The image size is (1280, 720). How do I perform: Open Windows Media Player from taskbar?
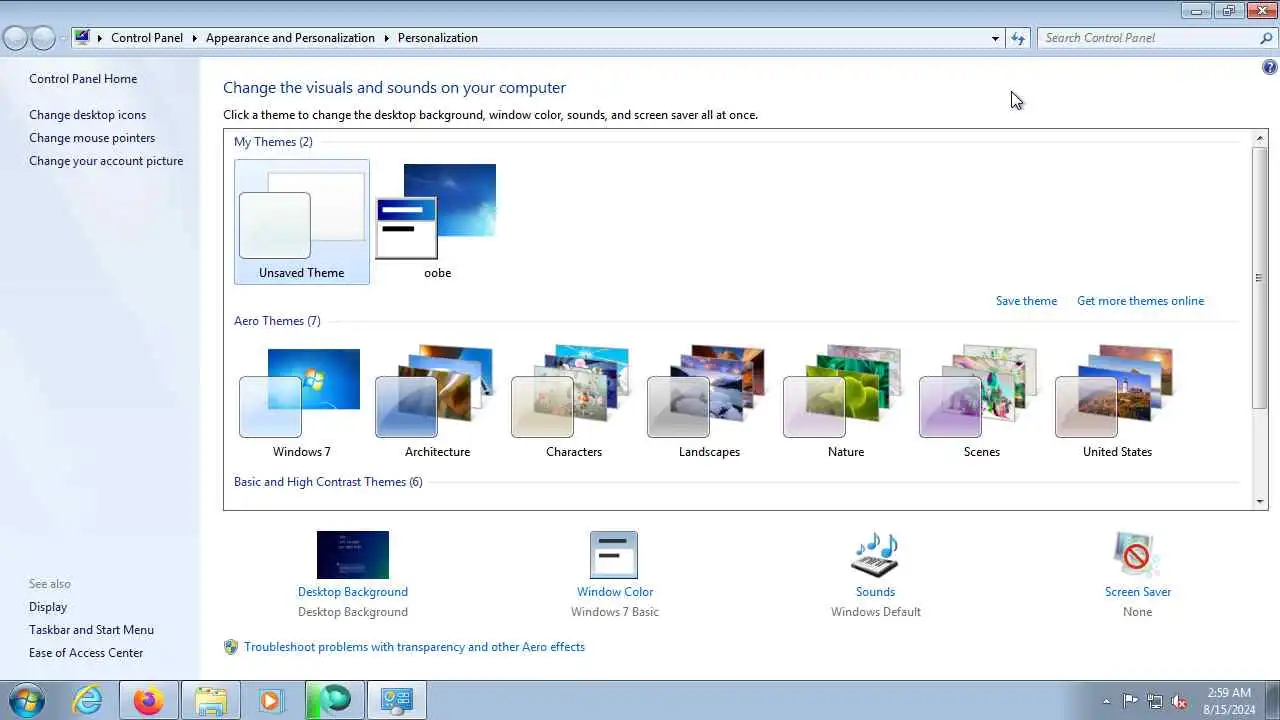tap(271, 700)
